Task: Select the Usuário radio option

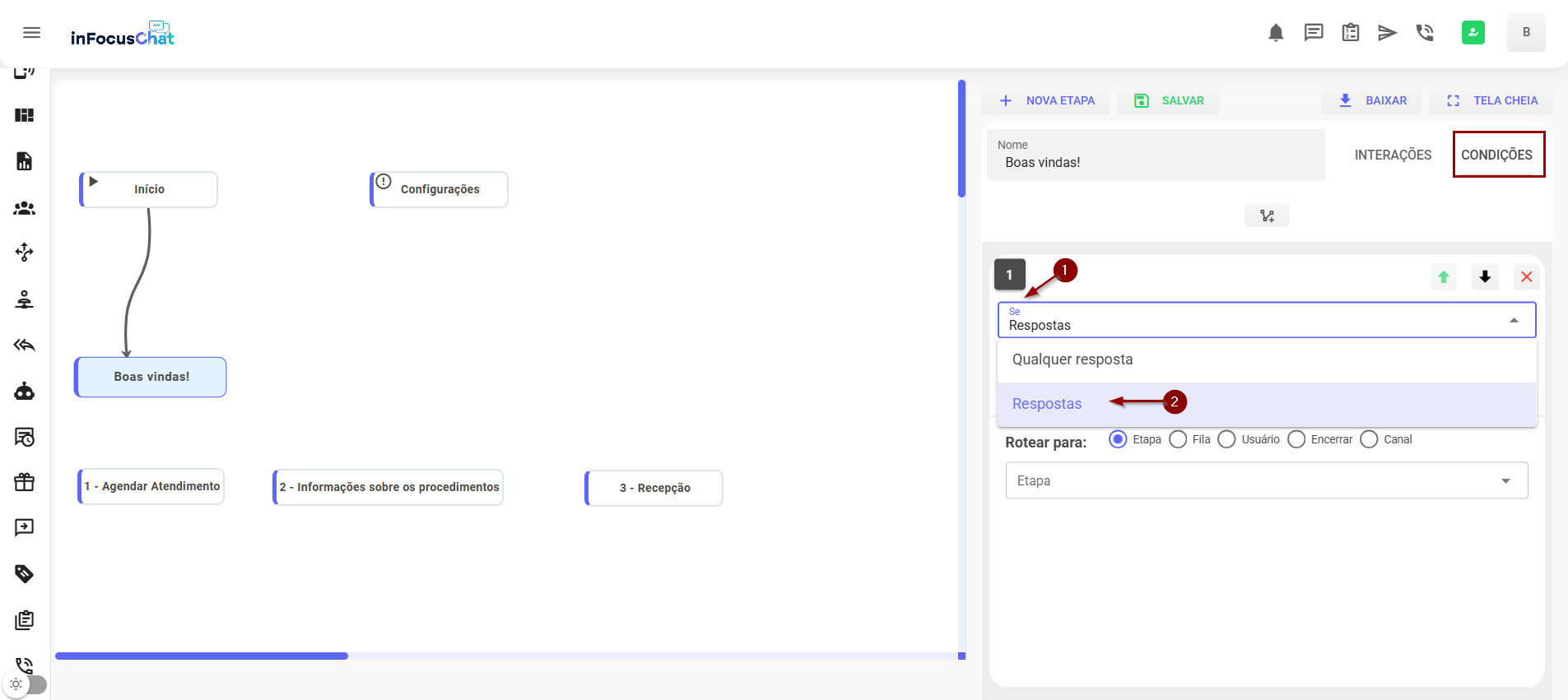Action: coord(1226,439)
